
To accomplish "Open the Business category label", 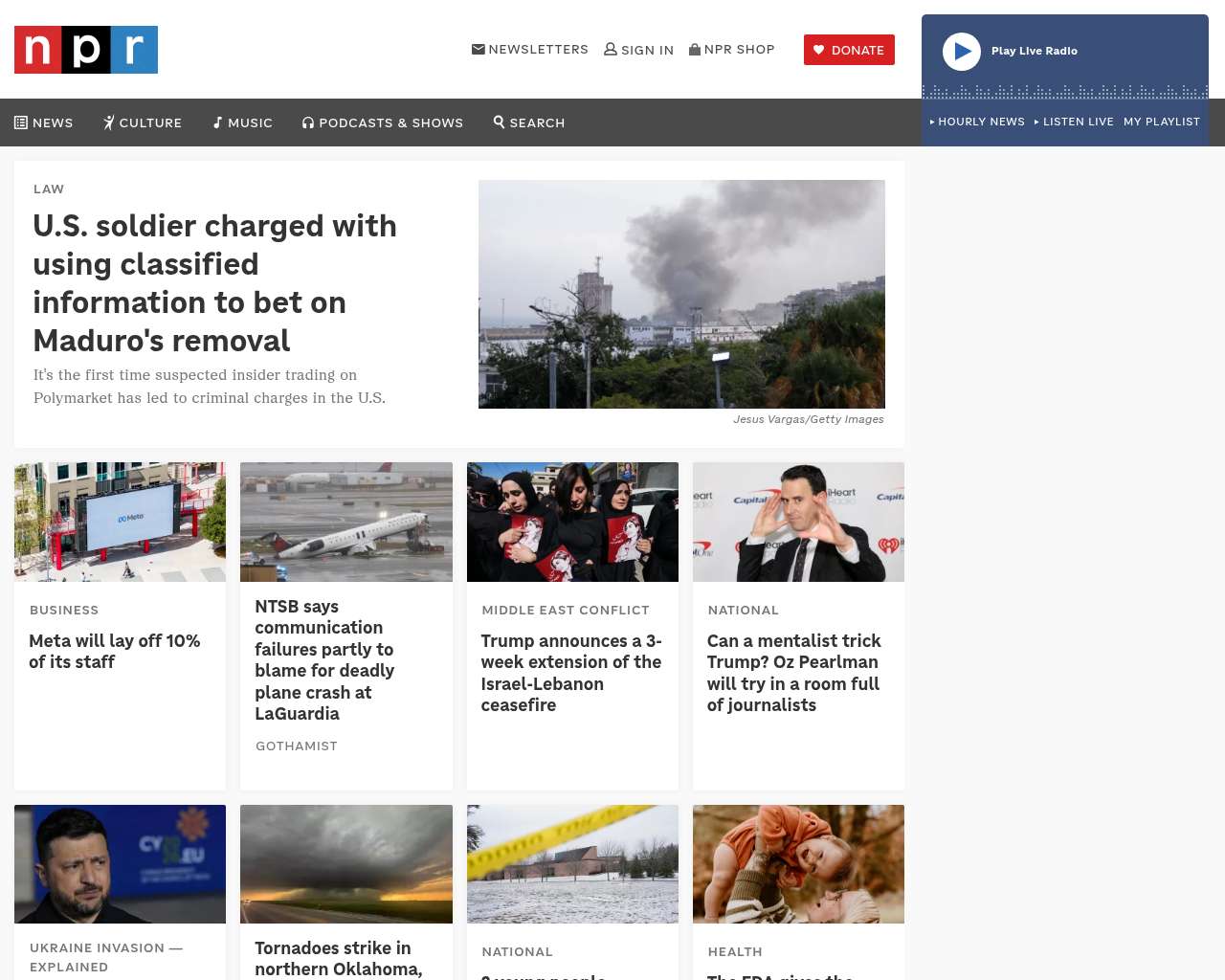I will [64, 610].
